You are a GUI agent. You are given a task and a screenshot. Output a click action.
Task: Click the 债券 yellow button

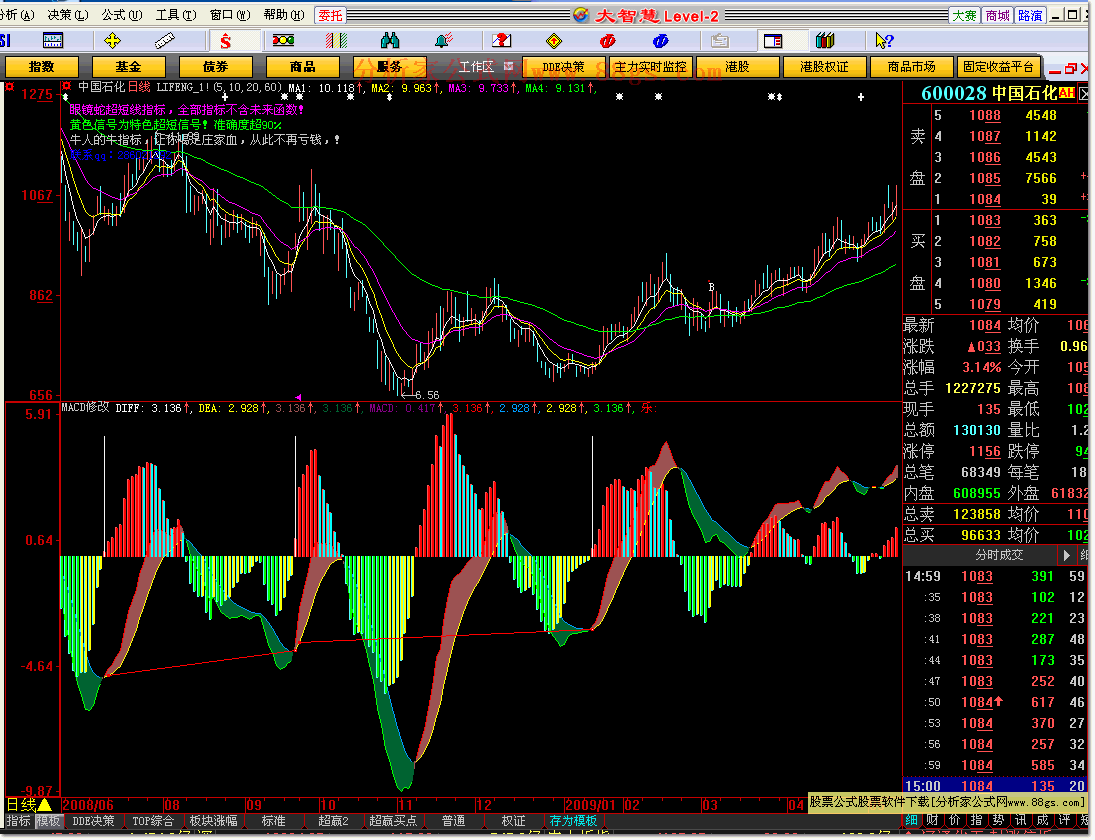tap(215, 67)
